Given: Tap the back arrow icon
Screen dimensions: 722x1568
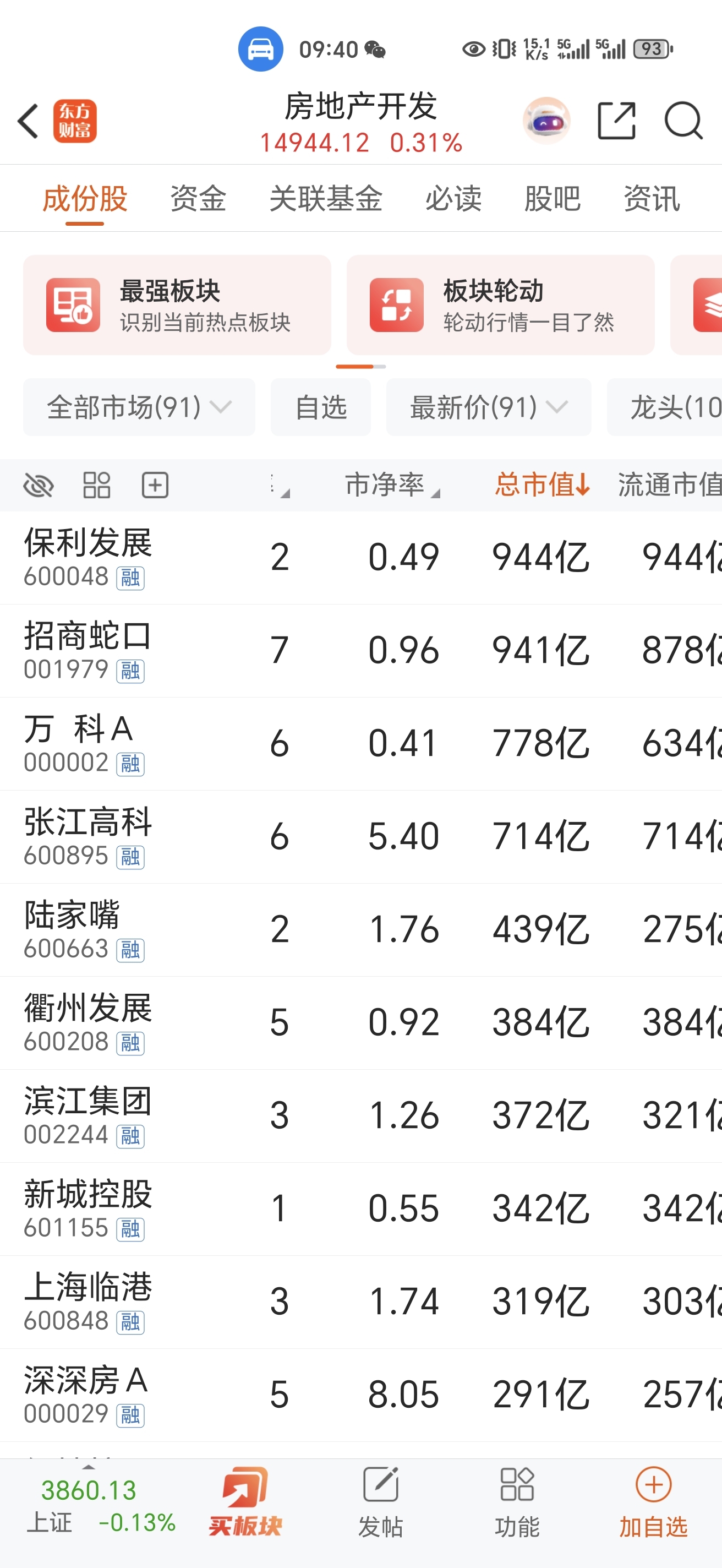Looking at the screenshot, I should 28,121.
